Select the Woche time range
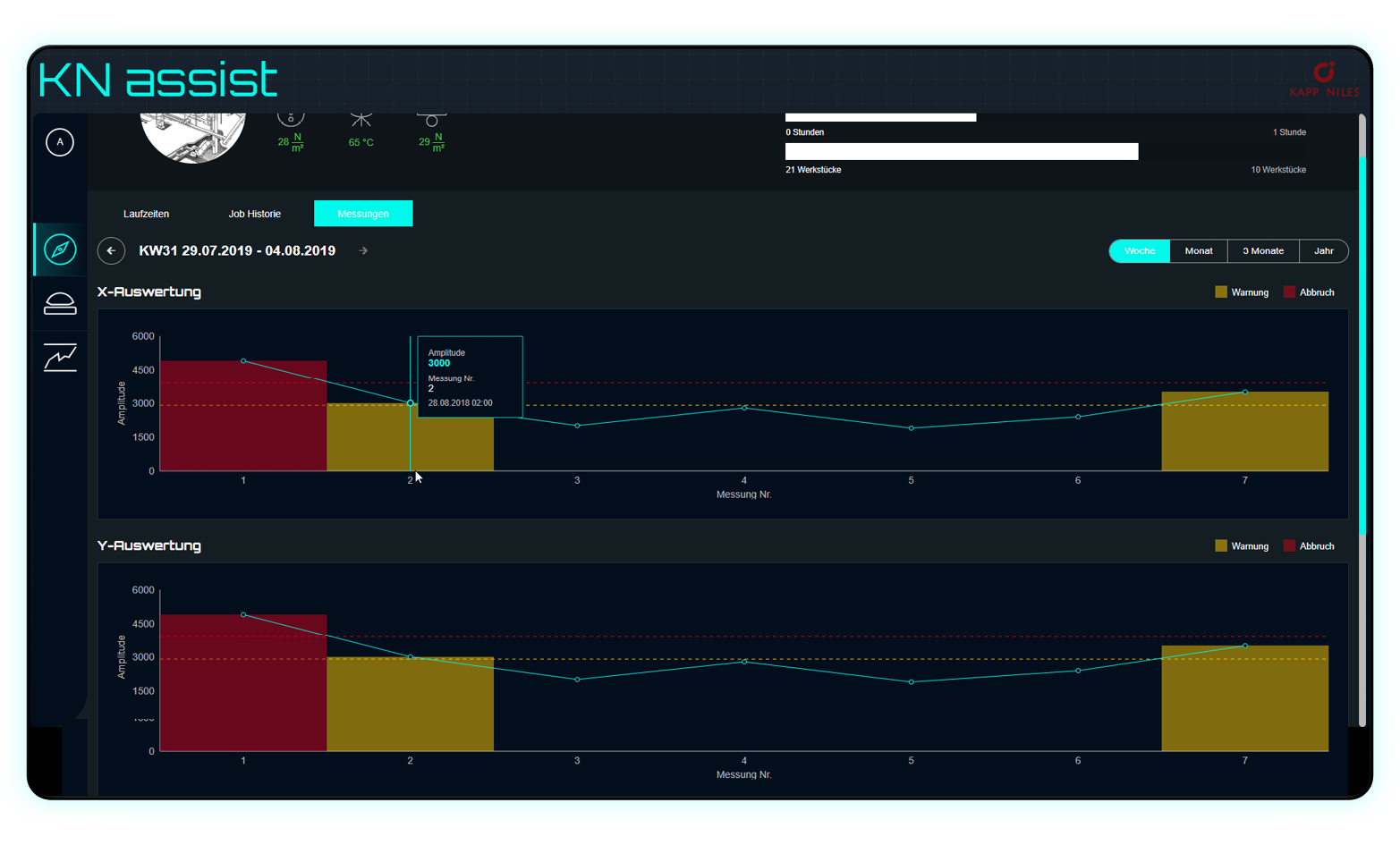The width and height of the screenshot is (1400, 845). (1140, 251)
